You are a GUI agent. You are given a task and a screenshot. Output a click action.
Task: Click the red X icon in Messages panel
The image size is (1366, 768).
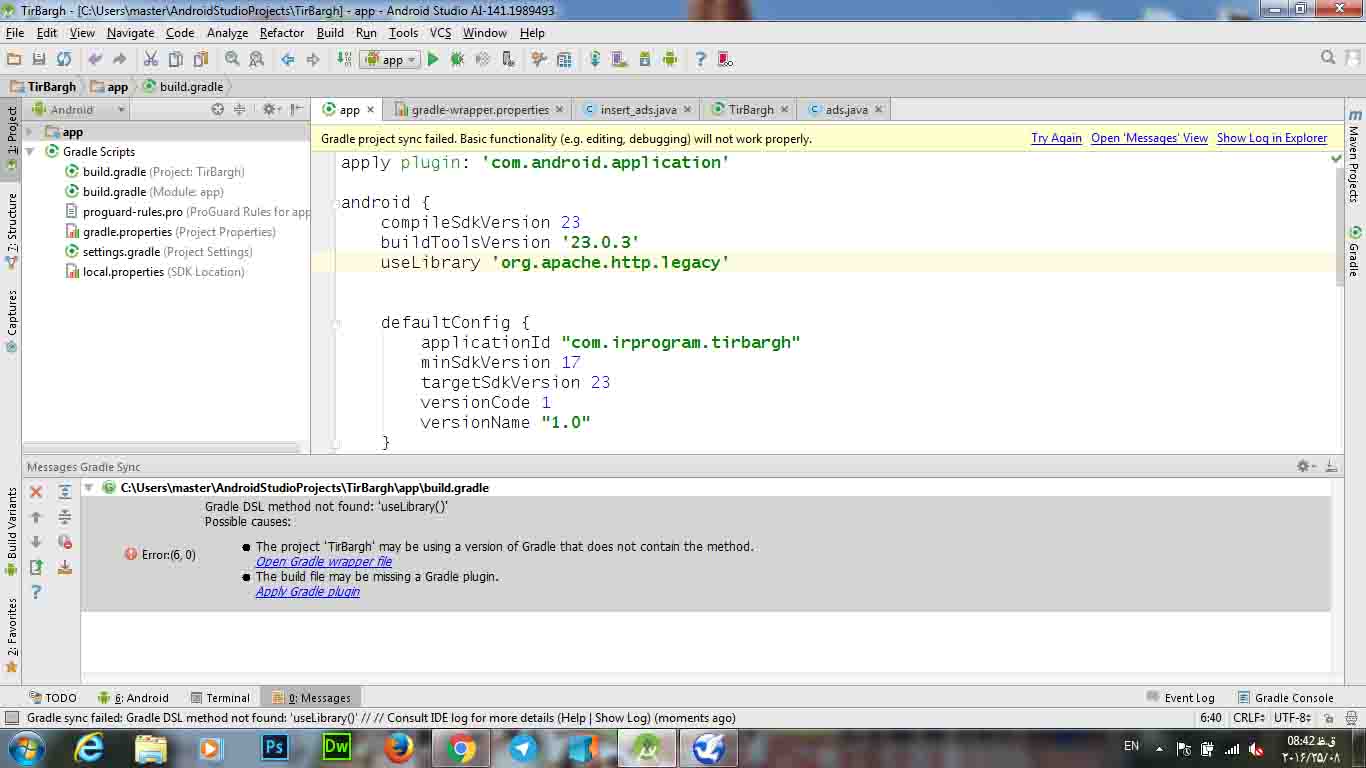pos(36,492)
